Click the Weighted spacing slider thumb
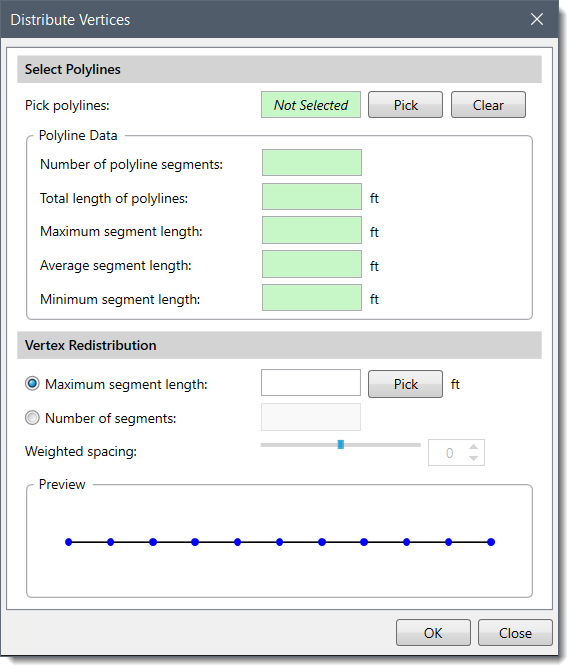Viewport: 574px width, 672px height. tap(341, 444)
